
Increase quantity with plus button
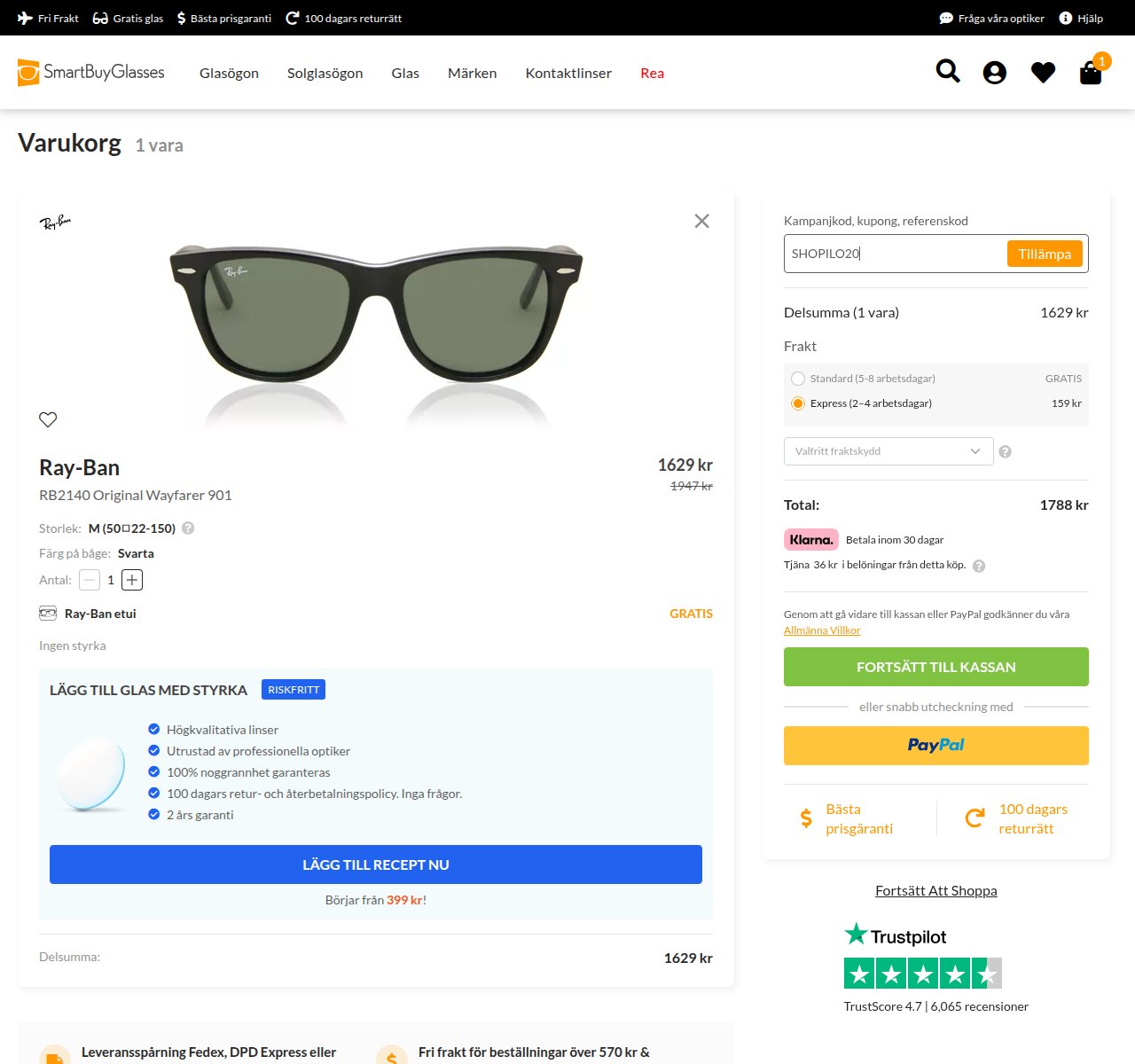click(x=132, y=580)
